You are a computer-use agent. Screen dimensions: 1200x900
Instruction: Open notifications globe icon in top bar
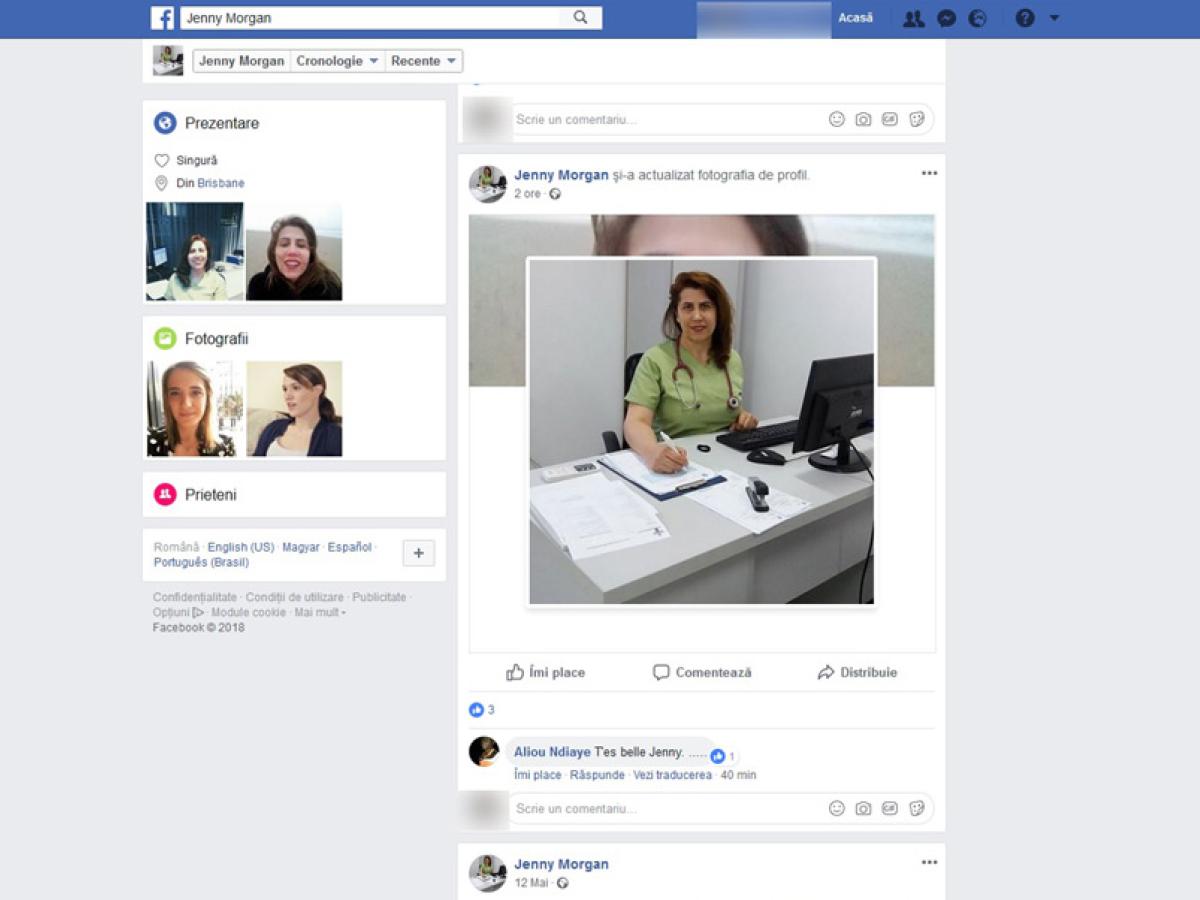[978, 18]
